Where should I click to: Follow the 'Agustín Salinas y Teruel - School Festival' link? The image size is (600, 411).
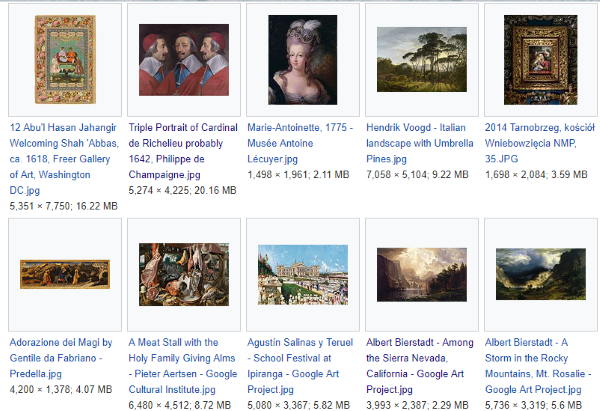tap(300, 366)
